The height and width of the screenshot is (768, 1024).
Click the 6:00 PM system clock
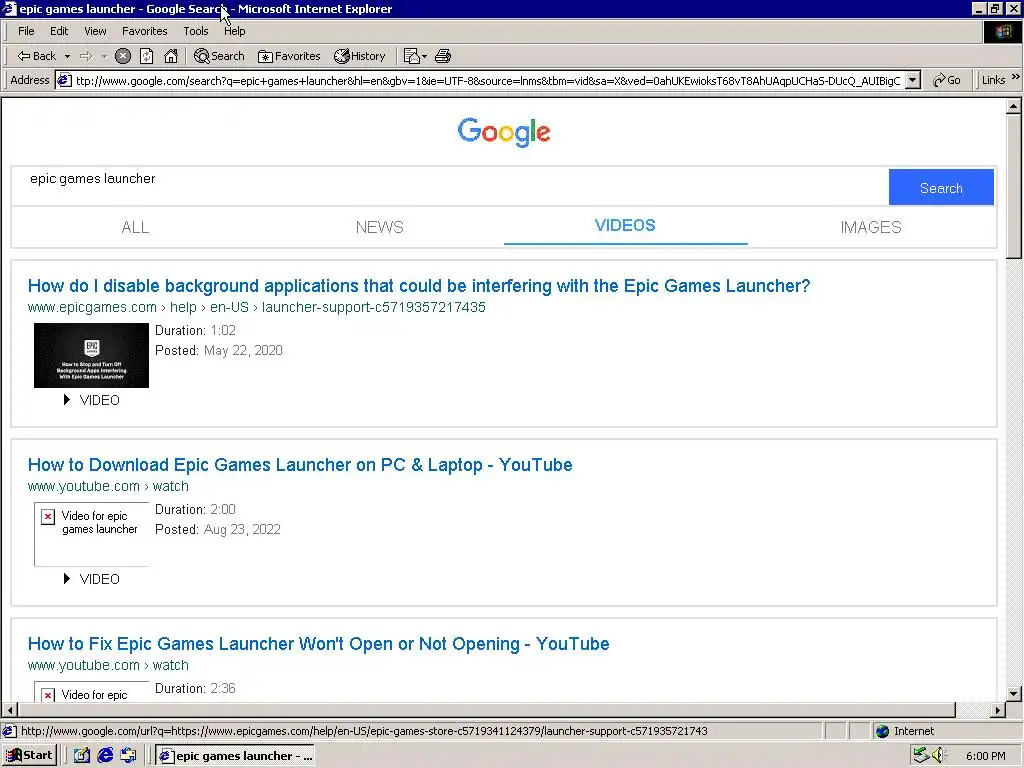pyautogui.click(x=985, y=756)
